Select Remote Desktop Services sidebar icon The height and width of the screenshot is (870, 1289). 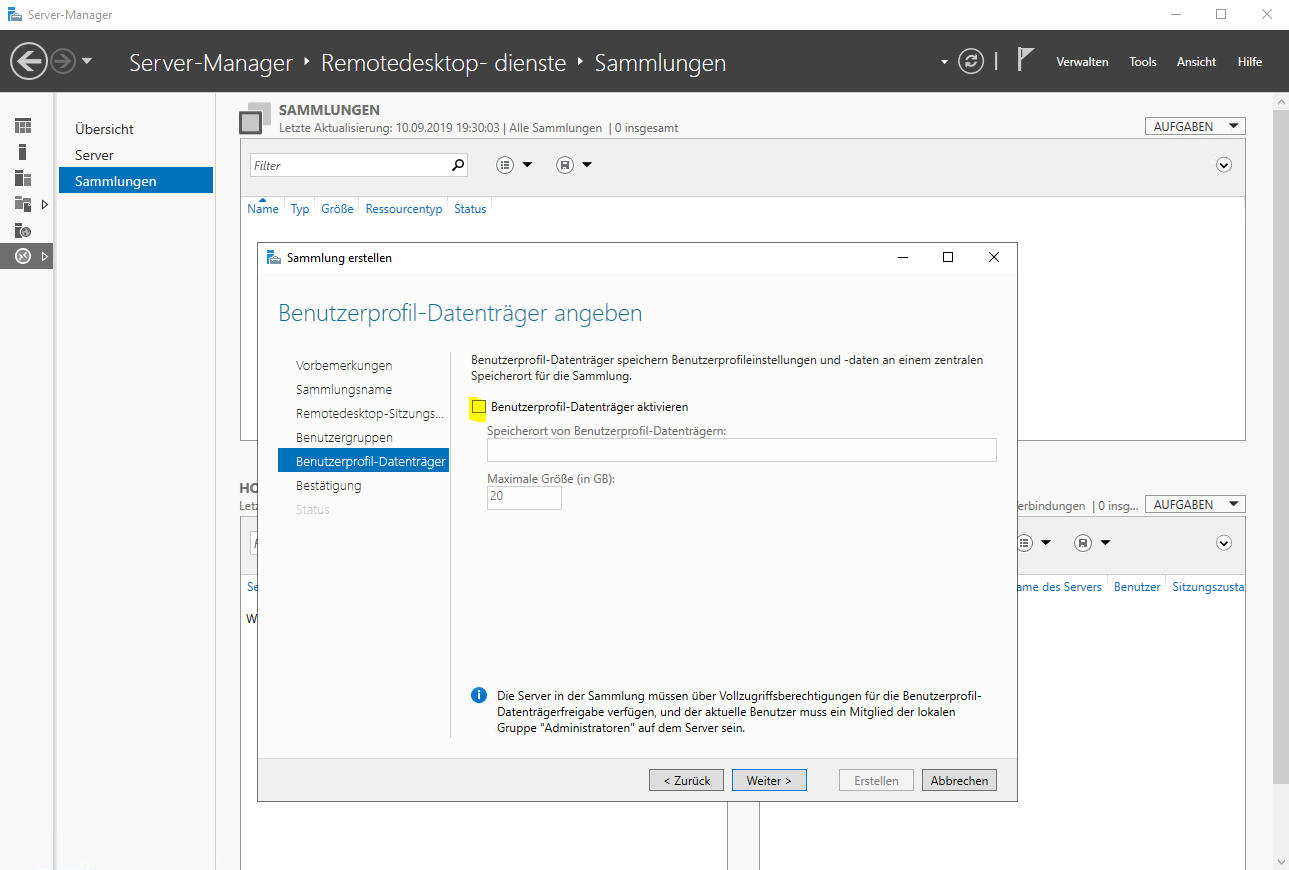pos(23,256)
